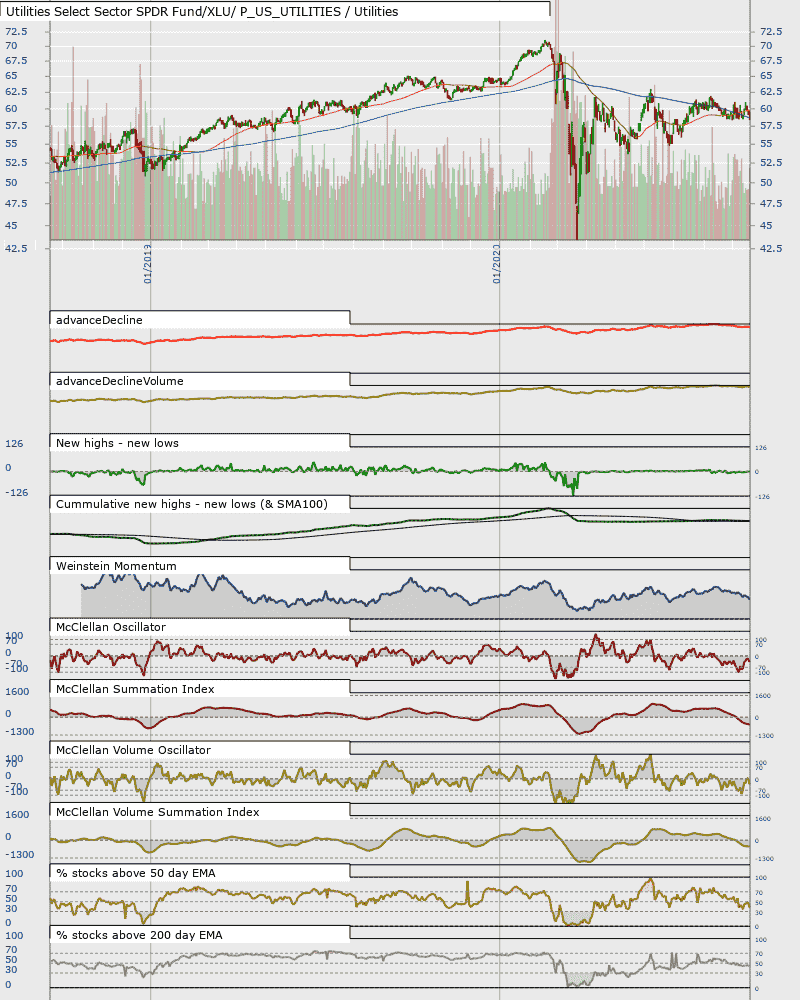Image resolution: width=800 pixels, height=1000 pixels.
Task: Click the -1300 label beside McClellan Volume Summation Index
Action: pyautogui.click(x=20, y=855)
